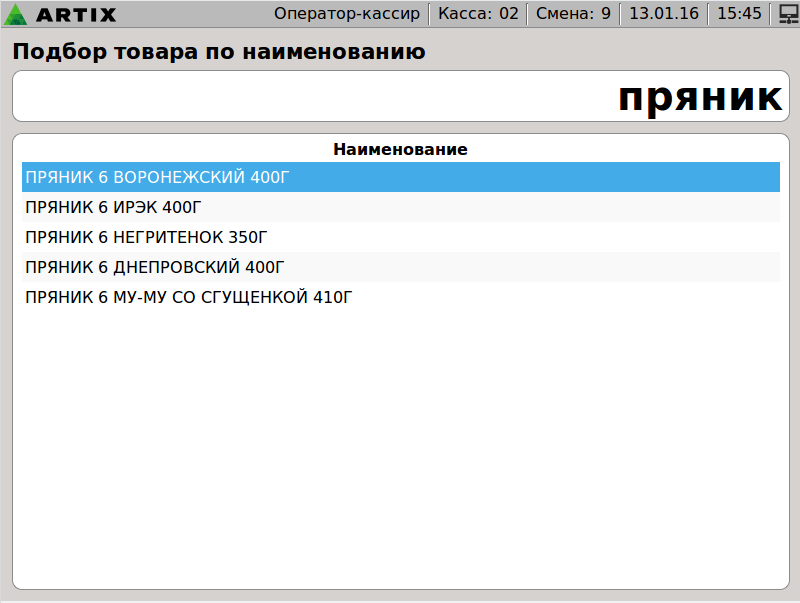
Task: Select the Касса: 02 status field
Action: 479,14
